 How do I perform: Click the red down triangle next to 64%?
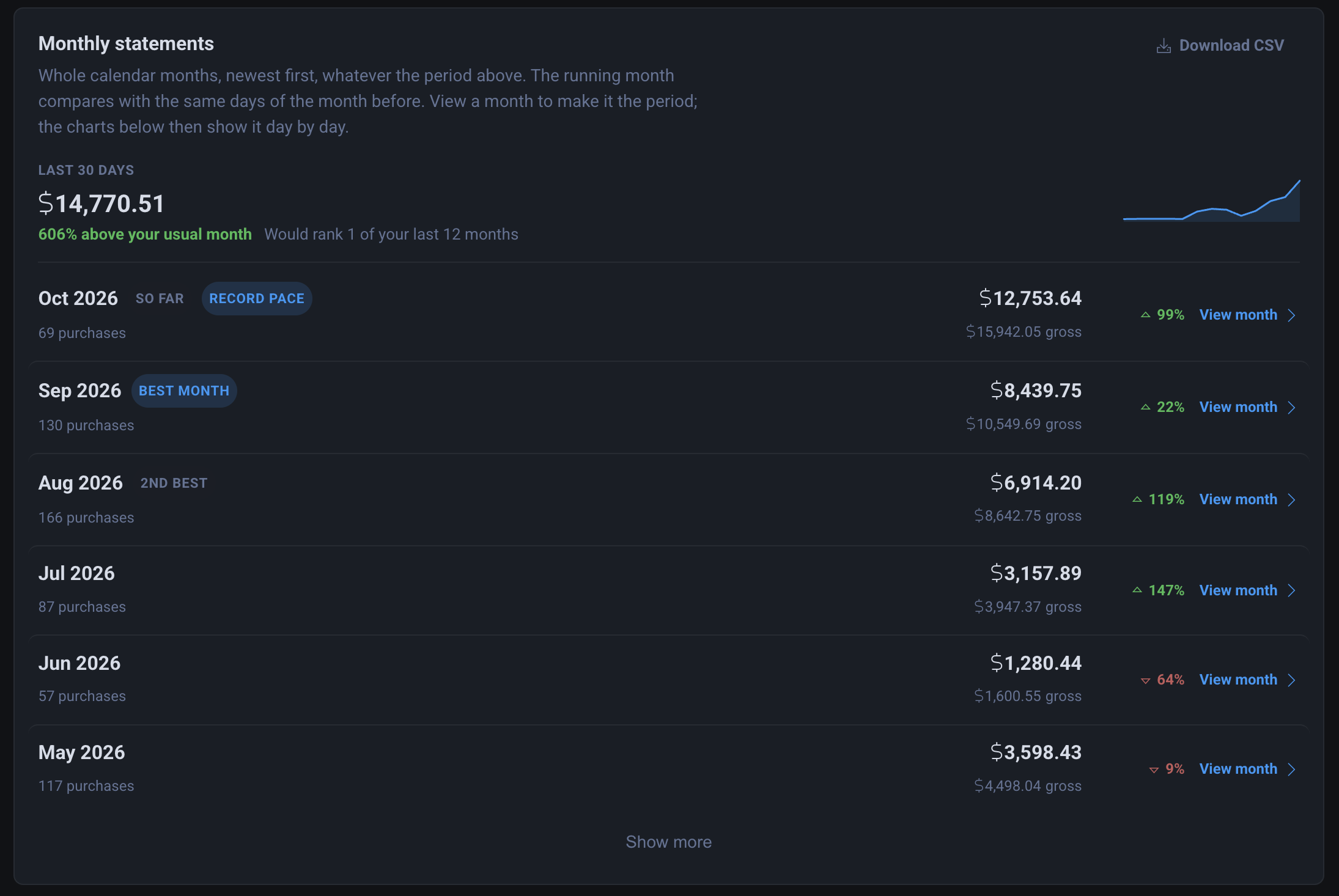1146,681
